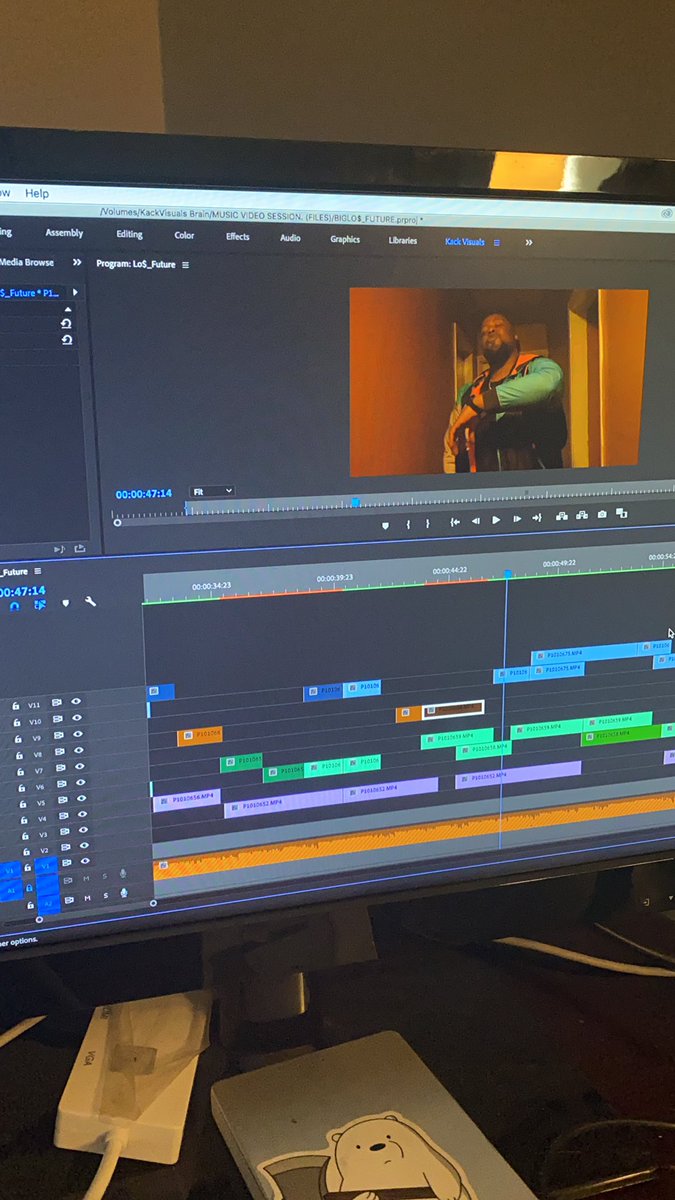Click the Mark In button
Viewport: 675px width, 1200px height.
pyautogui.click(x=408, y=524)
